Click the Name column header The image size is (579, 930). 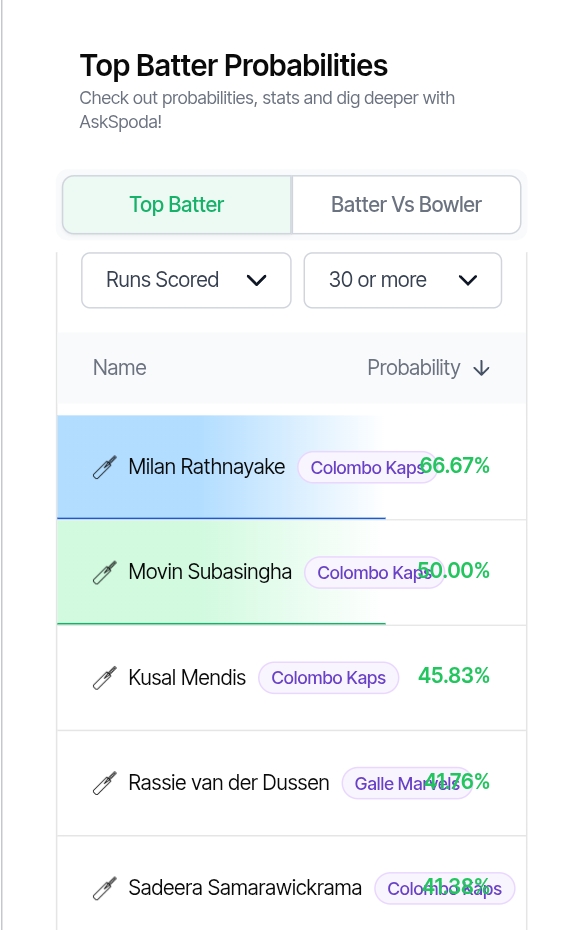tap(119, 368)
